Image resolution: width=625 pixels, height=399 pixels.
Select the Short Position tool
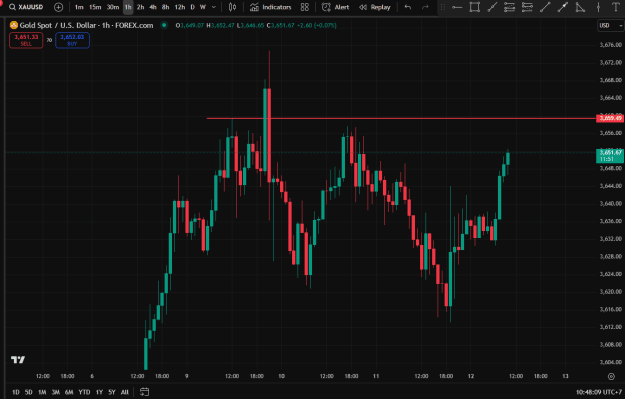[x=527, y=7]
